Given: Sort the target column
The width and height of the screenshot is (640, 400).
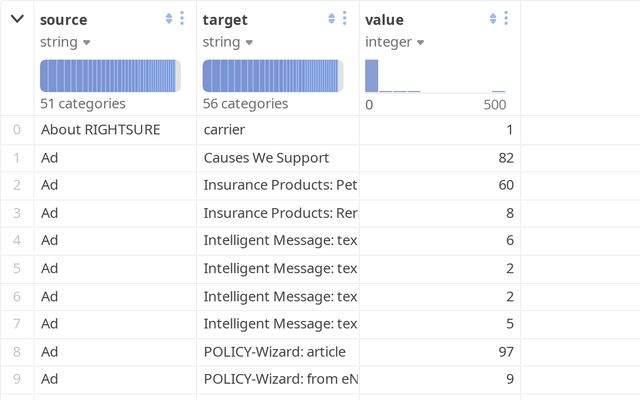Looking at the screenshot, I should point(331,19).
